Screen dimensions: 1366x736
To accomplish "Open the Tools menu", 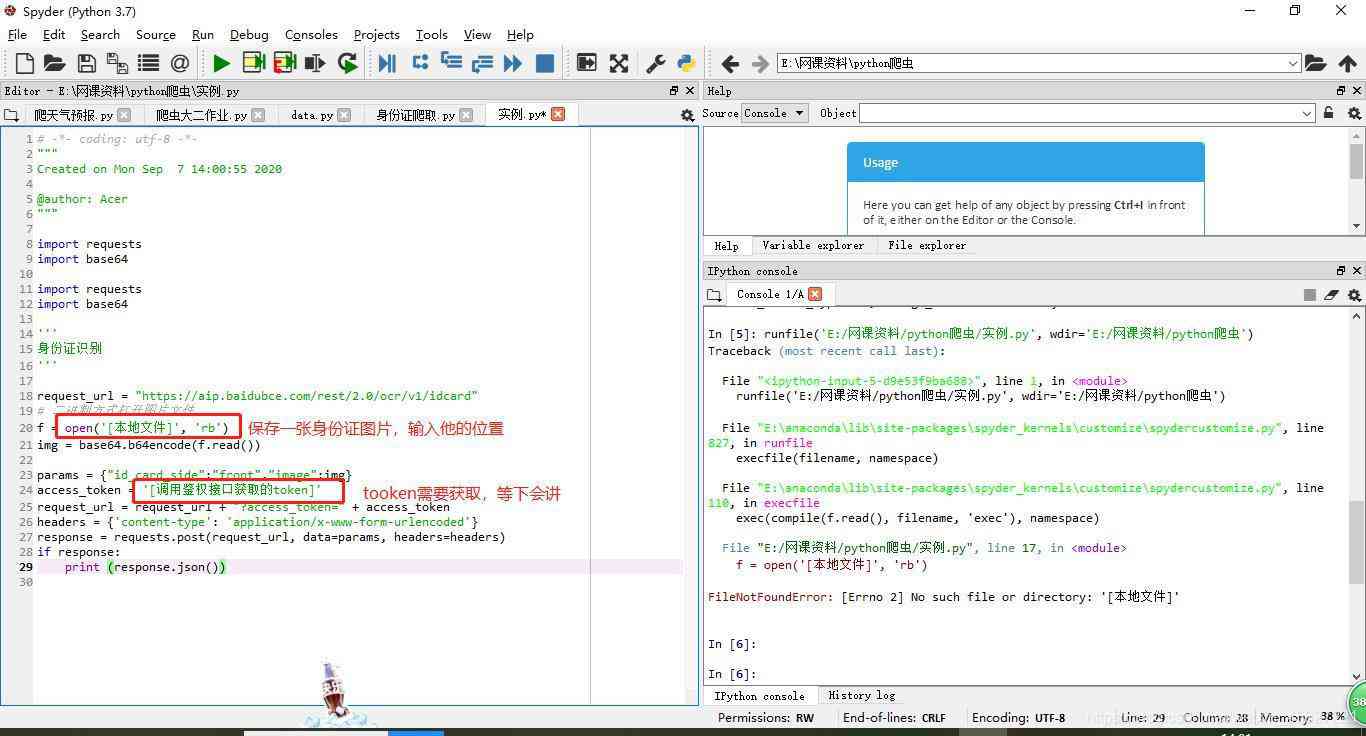I will pos(431,34).
